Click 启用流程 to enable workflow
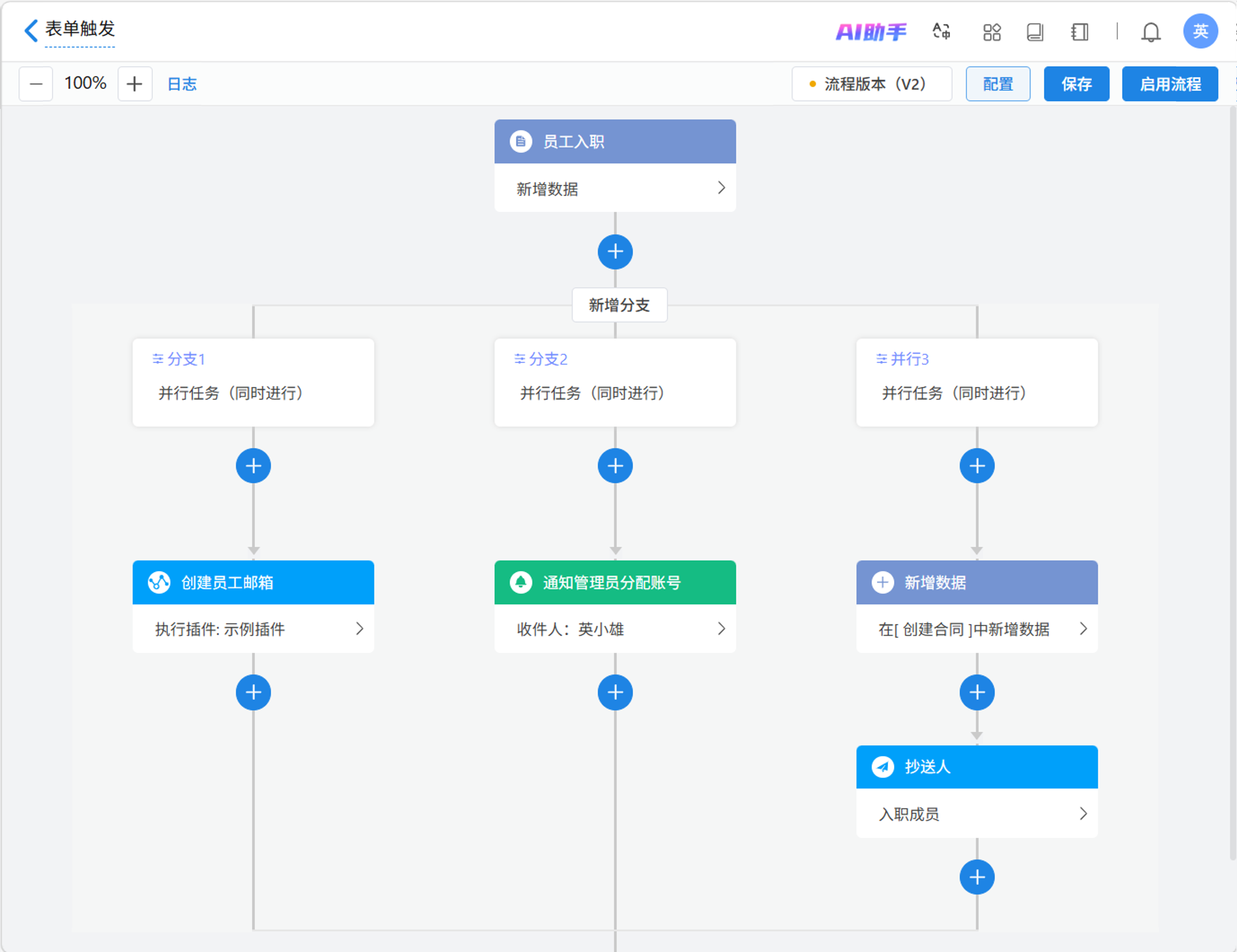 (x=1169, y=84)
